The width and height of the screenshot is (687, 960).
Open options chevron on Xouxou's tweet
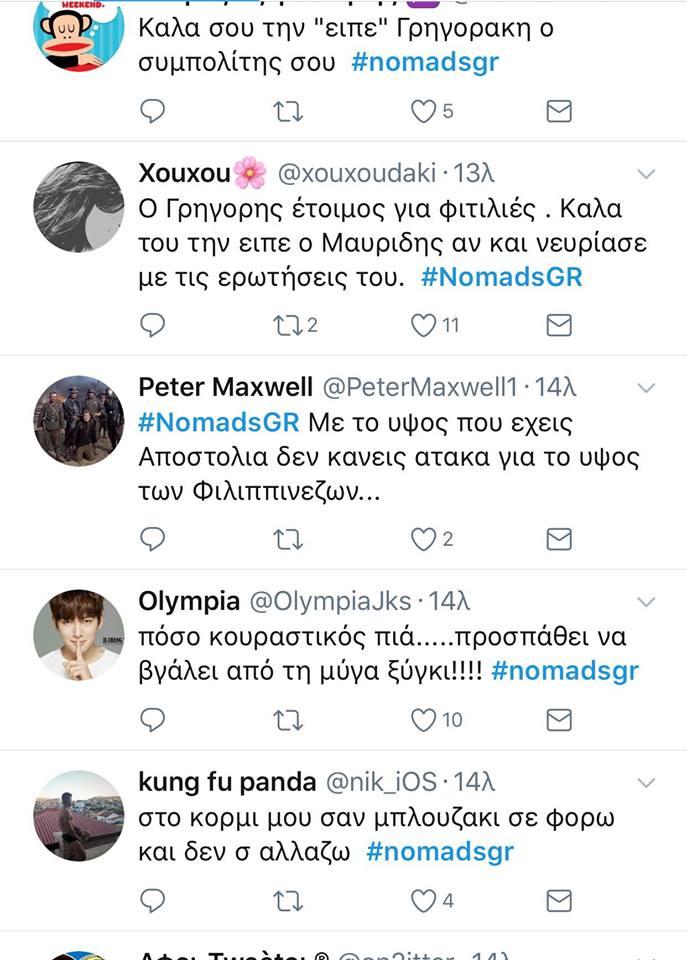[x=646, y=174]
